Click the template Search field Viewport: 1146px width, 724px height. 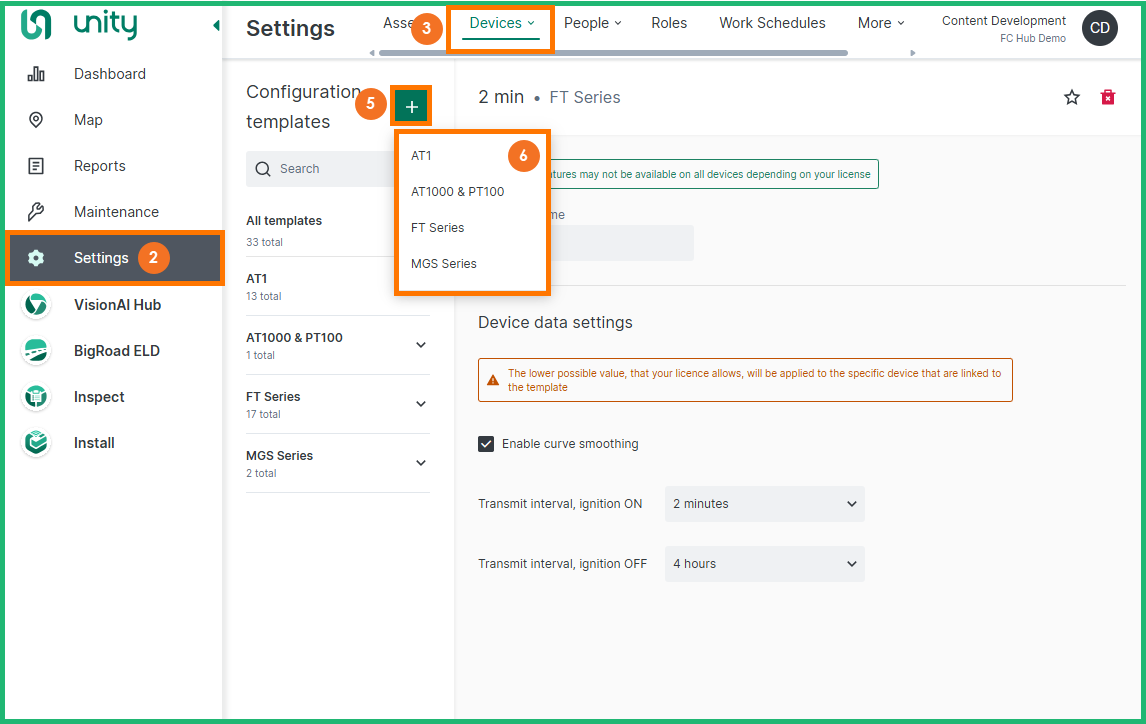(320, 169)
